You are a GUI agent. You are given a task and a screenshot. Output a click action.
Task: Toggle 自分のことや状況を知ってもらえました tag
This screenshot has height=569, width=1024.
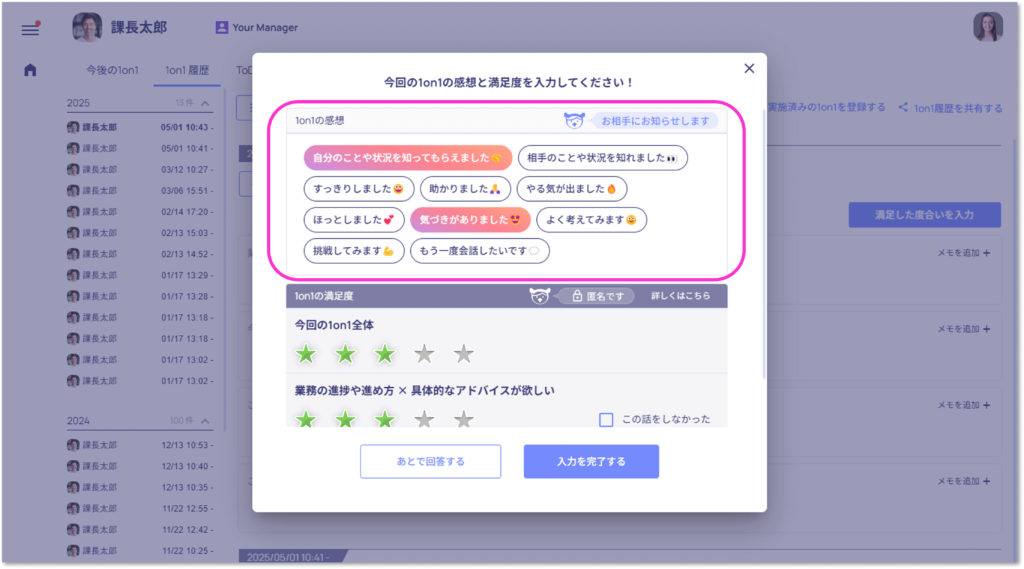[408, 157]
